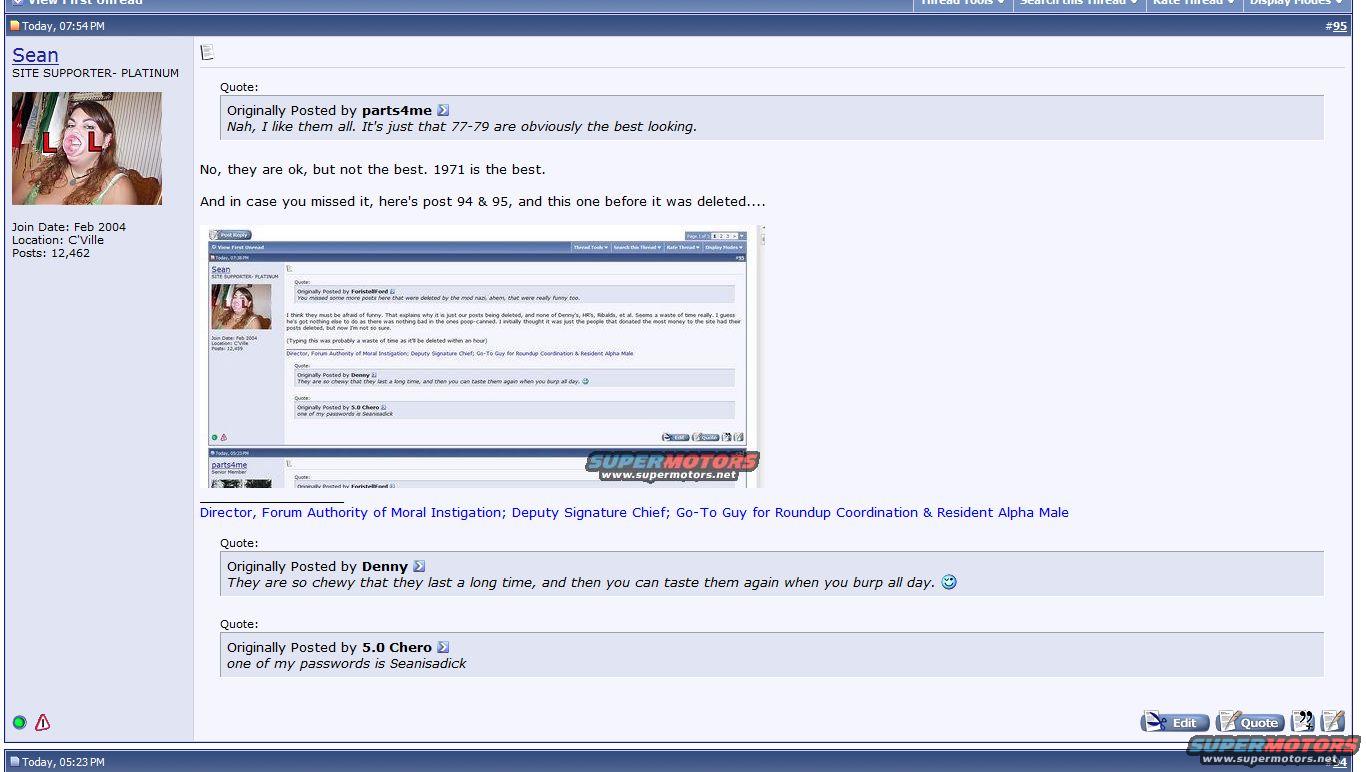This screenshot has width=1366, height=772.
Task: Open Thread Tools dropdown
Action: [962, 3]
